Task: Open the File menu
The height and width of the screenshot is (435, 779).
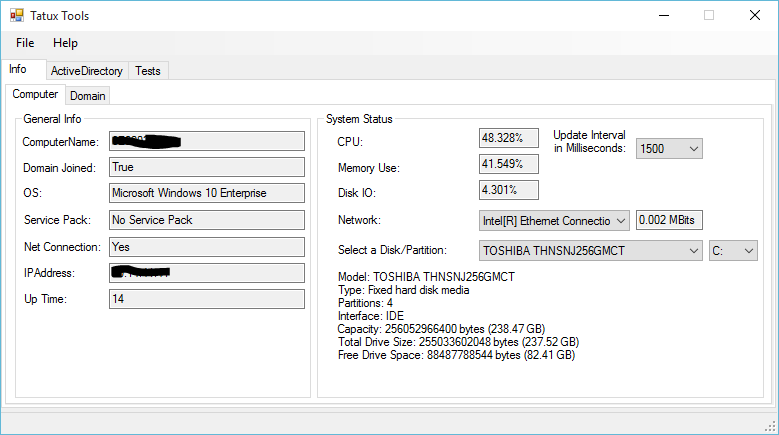Action: 25,43
